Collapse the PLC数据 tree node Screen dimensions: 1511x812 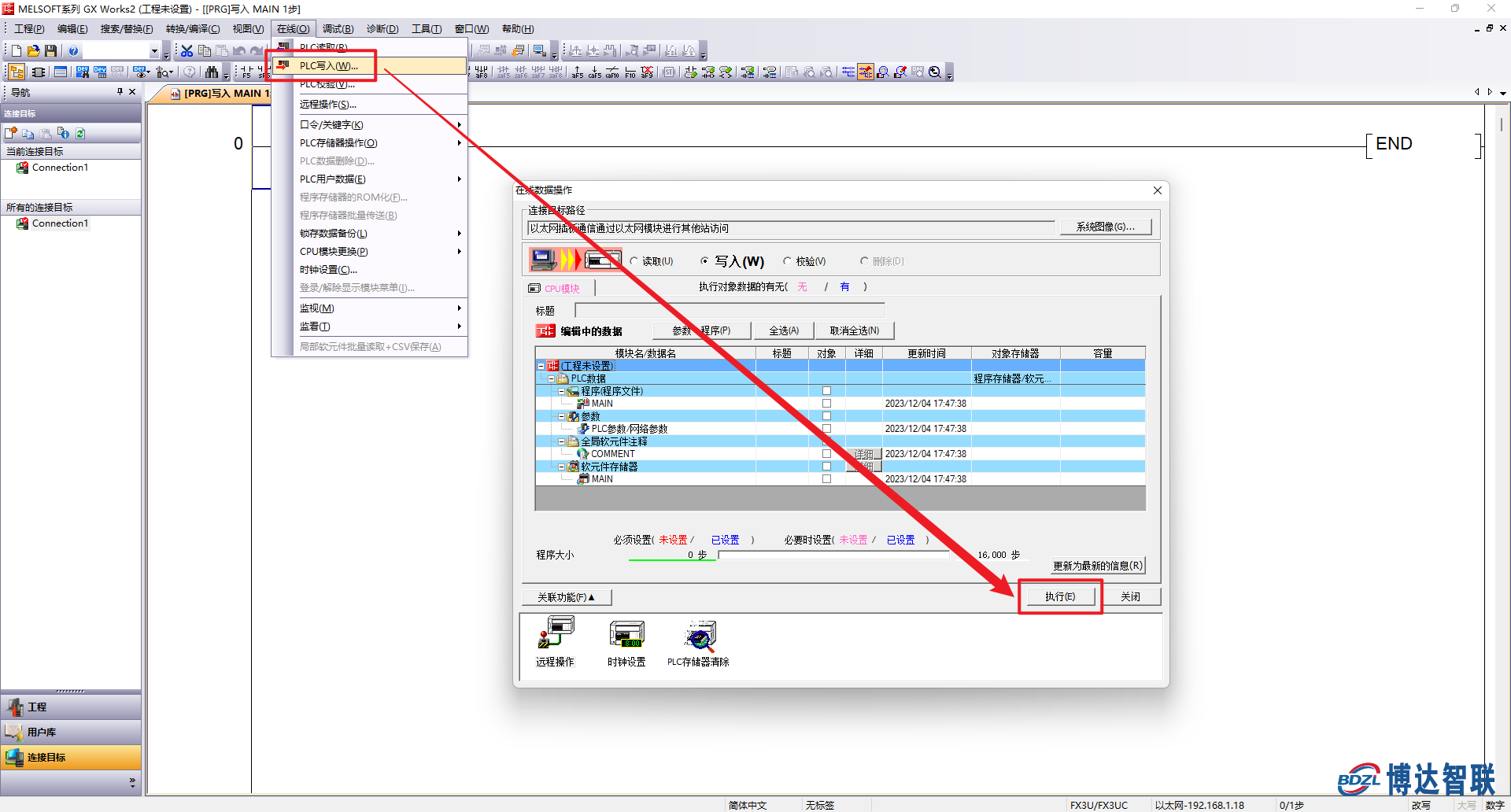point(551,378)
